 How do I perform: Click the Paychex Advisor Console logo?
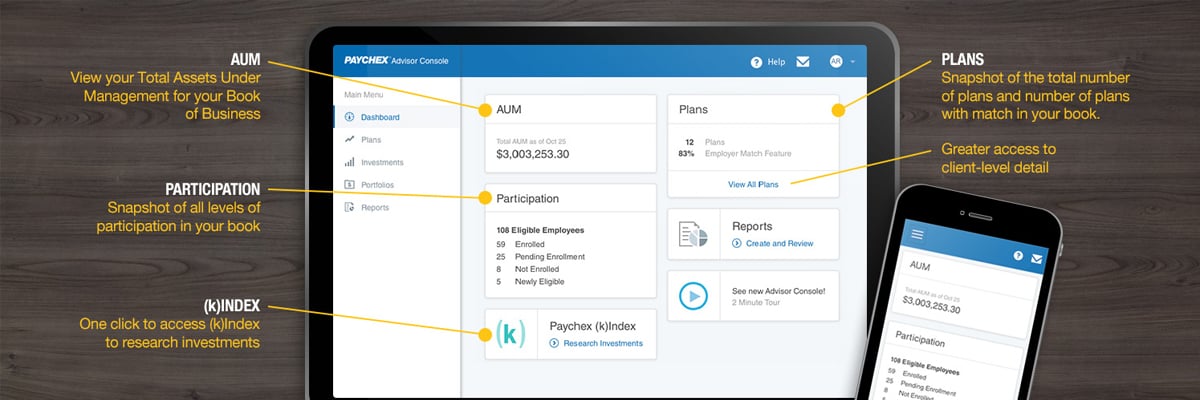396,61
